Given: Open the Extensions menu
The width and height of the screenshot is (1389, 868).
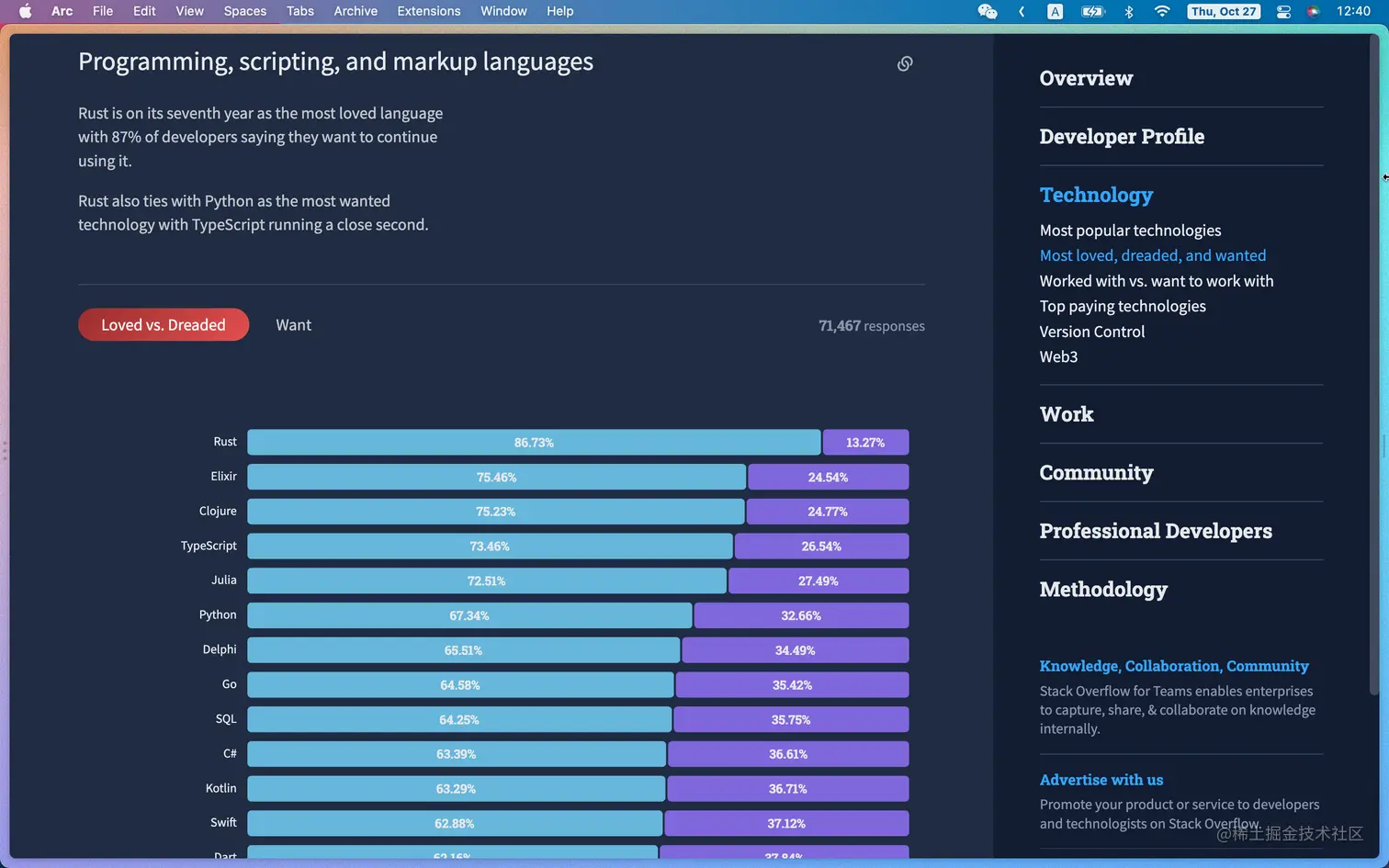Looking at the screenshot, I should click(428, 11).
